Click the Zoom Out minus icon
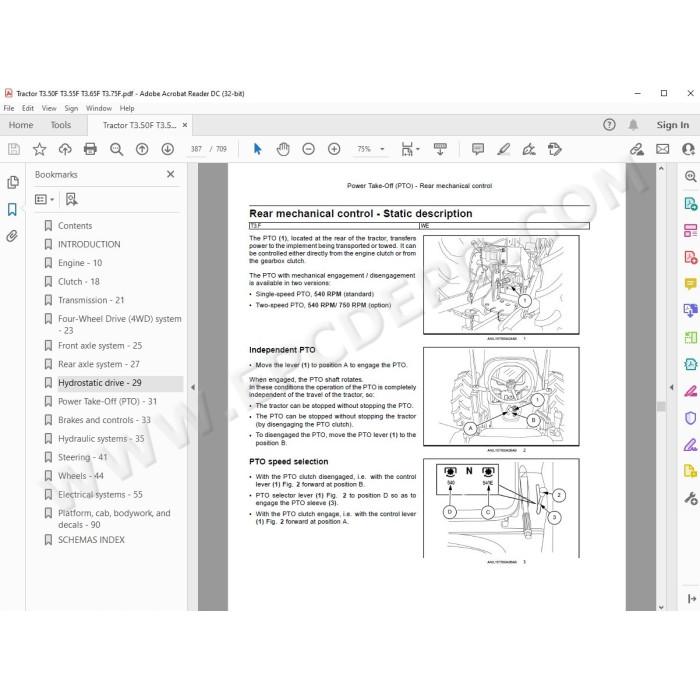This screenshot has width=700, height=700. 308,149
